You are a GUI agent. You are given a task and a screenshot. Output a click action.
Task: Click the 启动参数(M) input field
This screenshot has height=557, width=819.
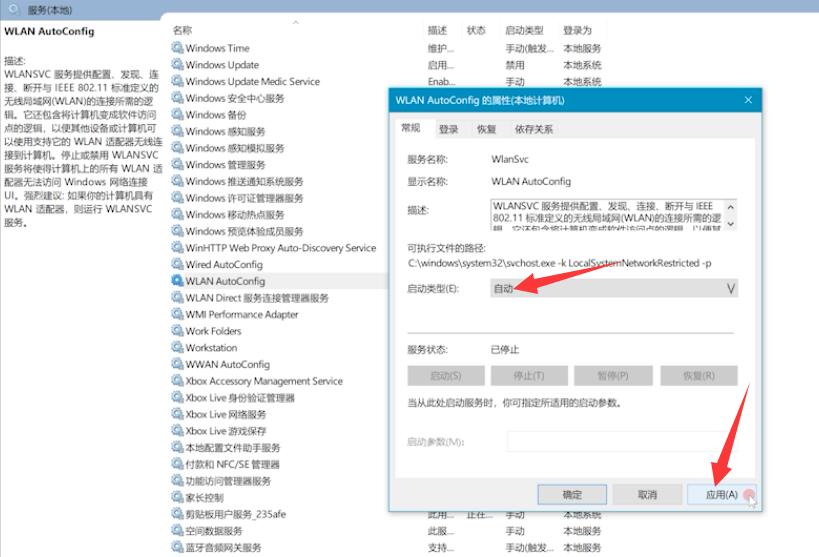pyautogui.click(x=621, y=442)
